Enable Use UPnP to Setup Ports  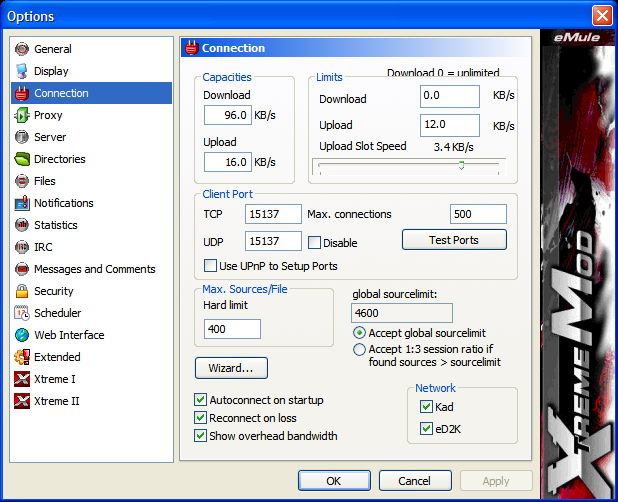click(x=210, y=266)
